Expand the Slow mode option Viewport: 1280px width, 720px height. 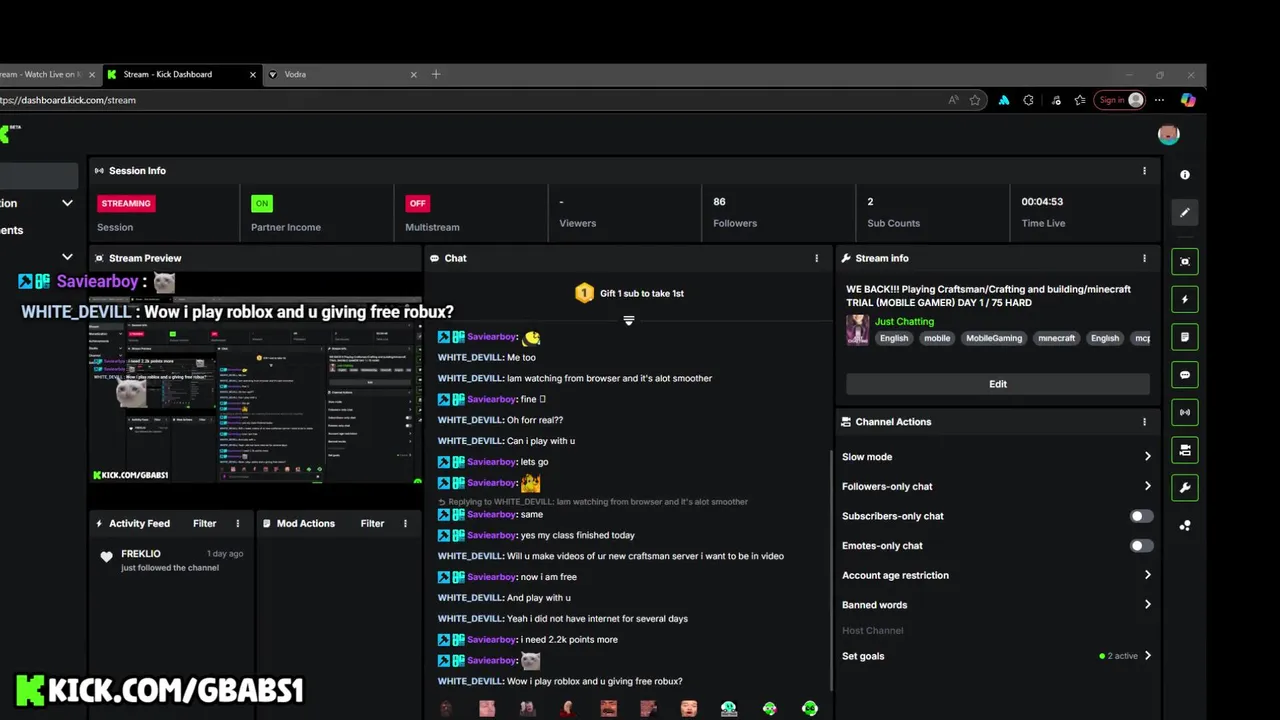tap(997, 457)
